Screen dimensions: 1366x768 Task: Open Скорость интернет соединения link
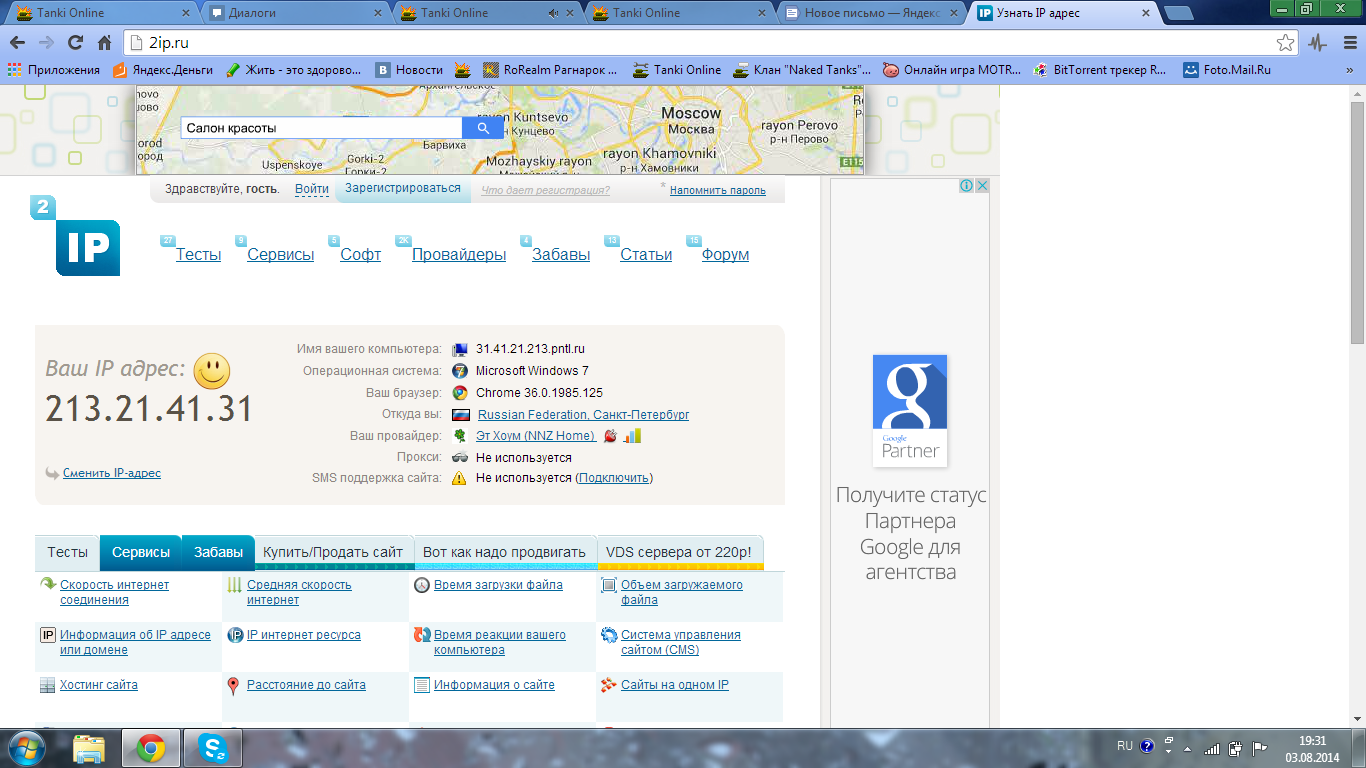[114, 592]
